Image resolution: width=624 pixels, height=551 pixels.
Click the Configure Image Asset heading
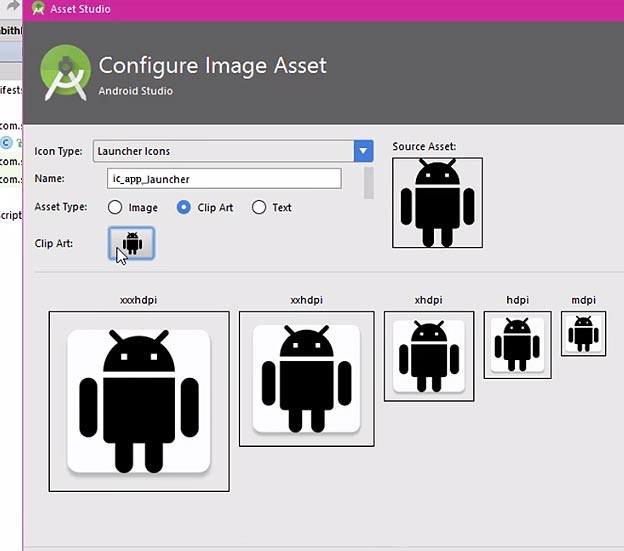[213, 66]
